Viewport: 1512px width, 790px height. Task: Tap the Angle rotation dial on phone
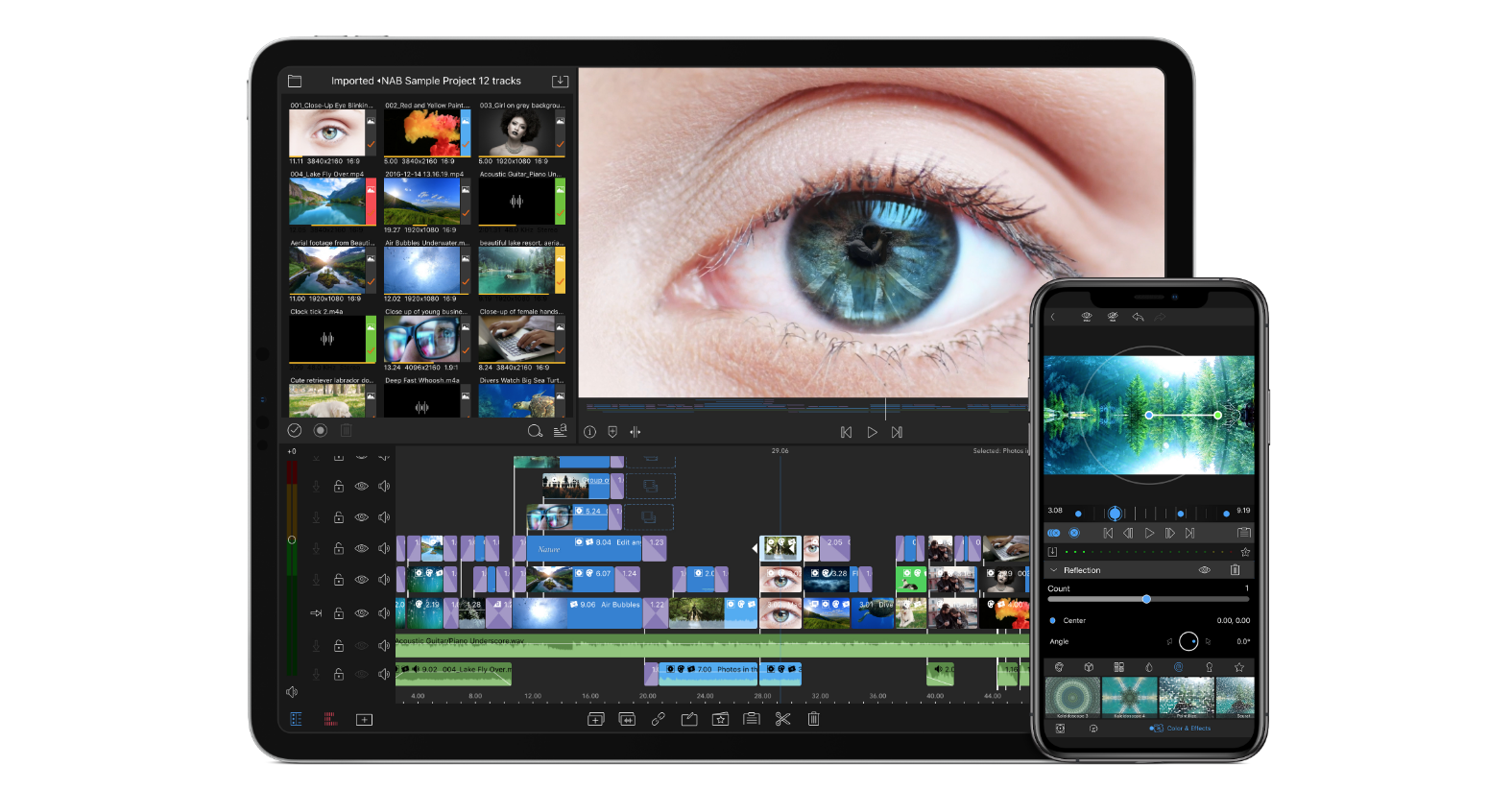pos(1188,641)
